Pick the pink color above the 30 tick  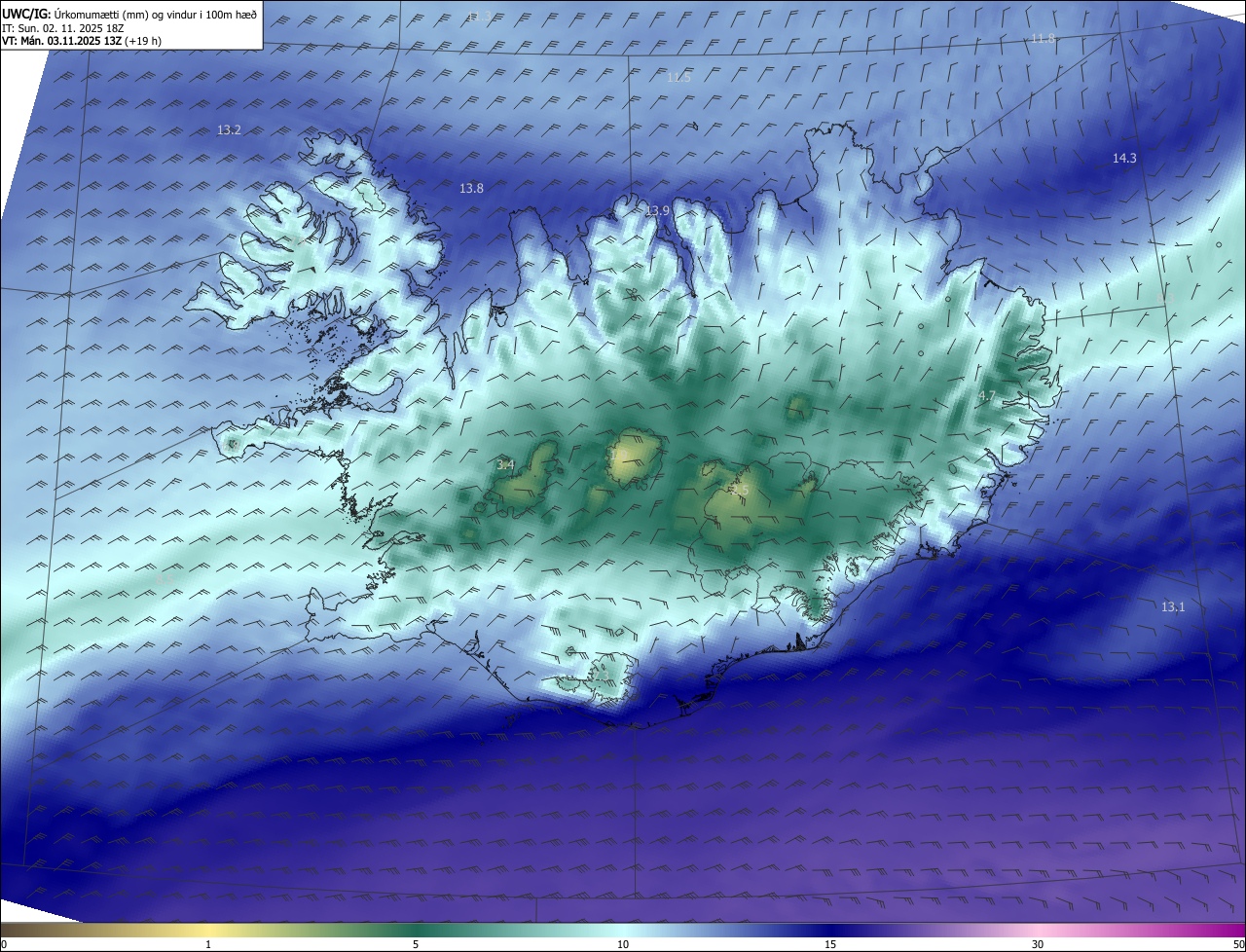1038,930
